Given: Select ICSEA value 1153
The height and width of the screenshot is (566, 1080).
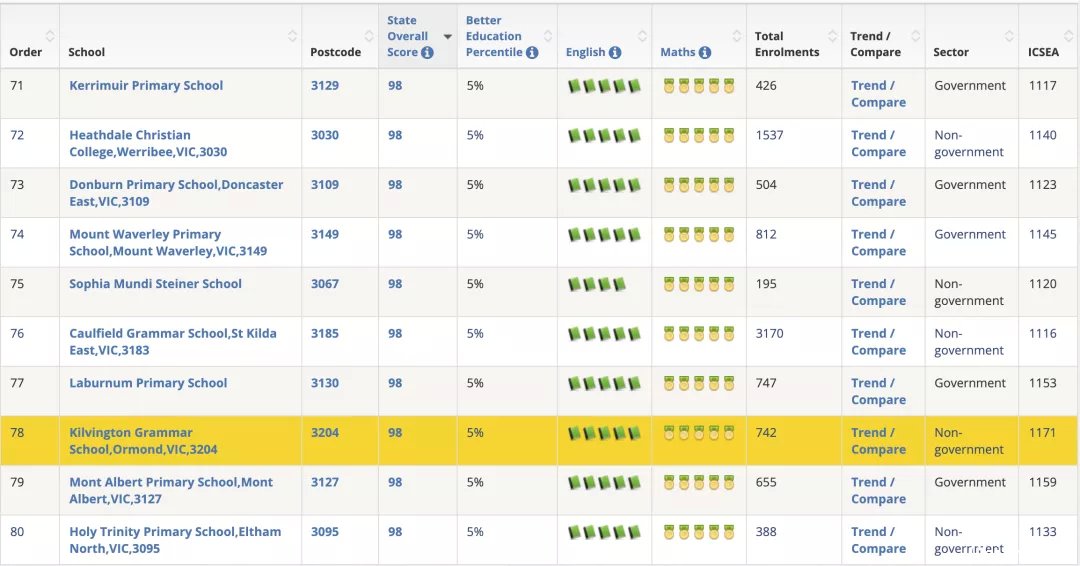Looking at the screenshot, I should (x=1042, y=383).
